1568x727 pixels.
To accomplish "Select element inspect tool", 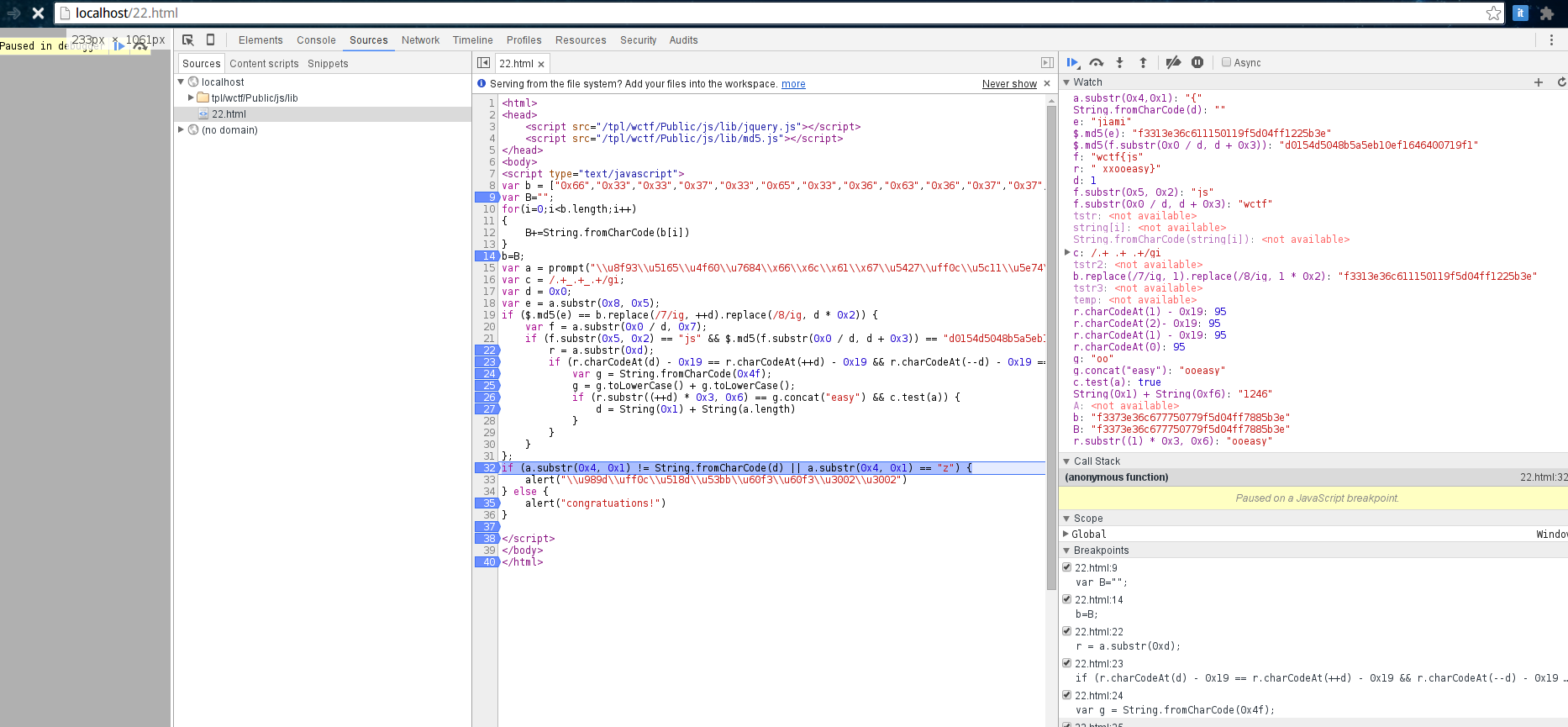I will (x=188, y=40).
